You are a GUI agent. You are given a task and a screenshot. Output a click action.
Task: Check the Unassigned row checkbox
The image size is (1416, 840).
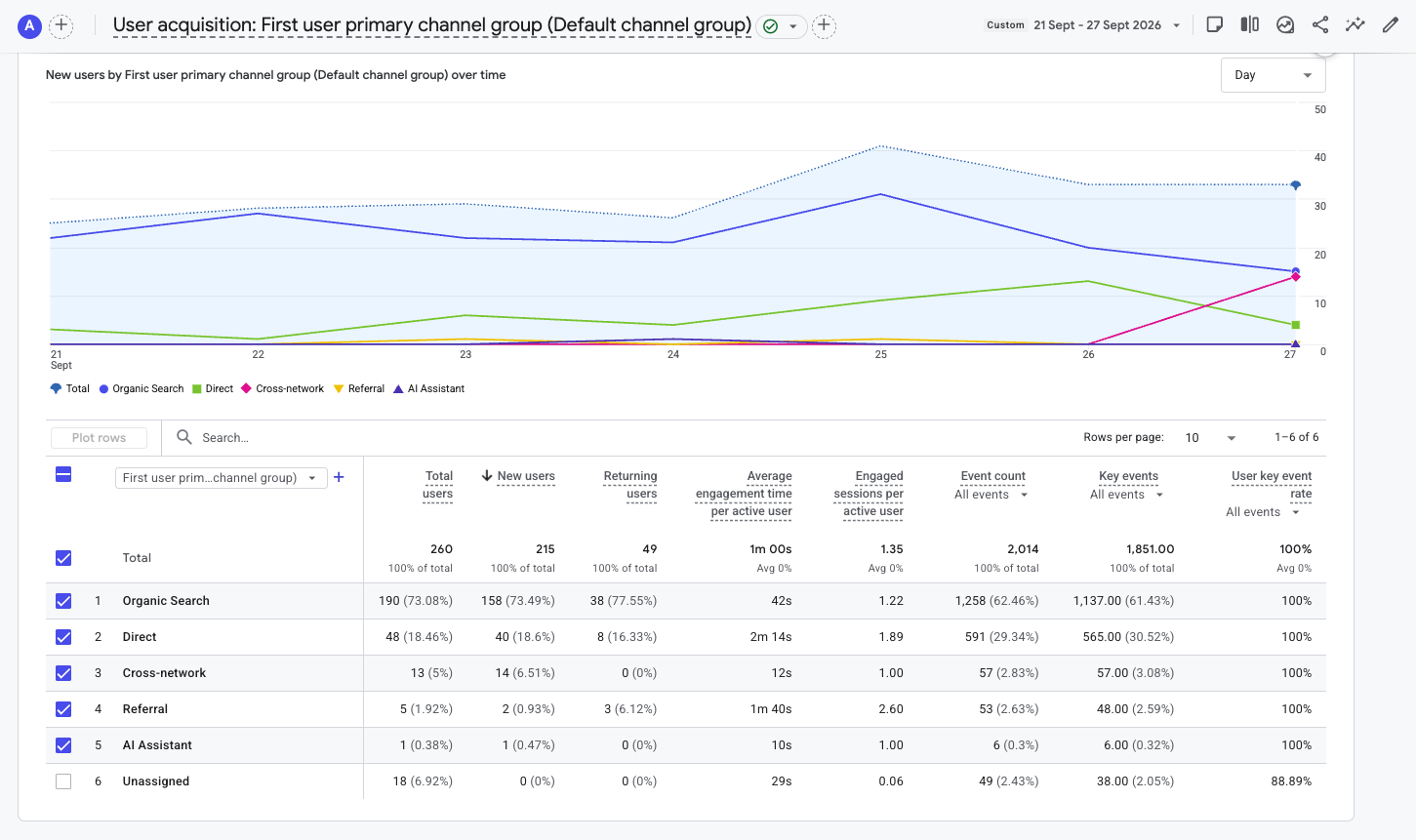tap(63, 781)
